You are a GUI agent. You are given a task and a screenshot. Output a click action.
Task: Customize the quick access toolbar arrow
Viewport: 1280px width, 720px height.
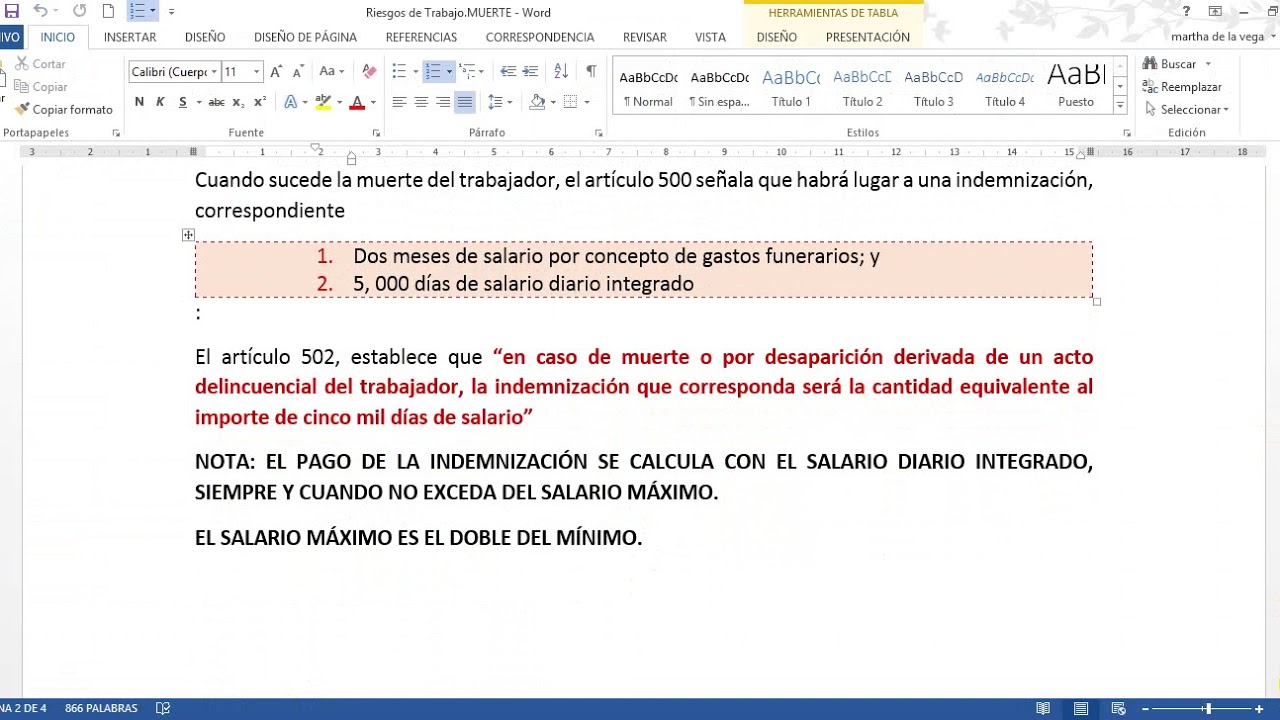click(x=171, y=12)
